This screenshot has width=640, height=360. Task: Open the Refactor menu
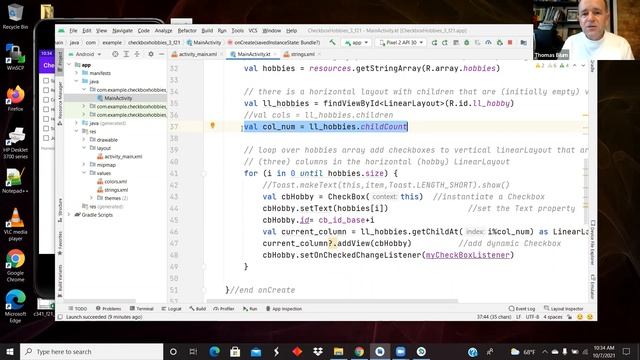pyautogui.click(x=187, y=31)
